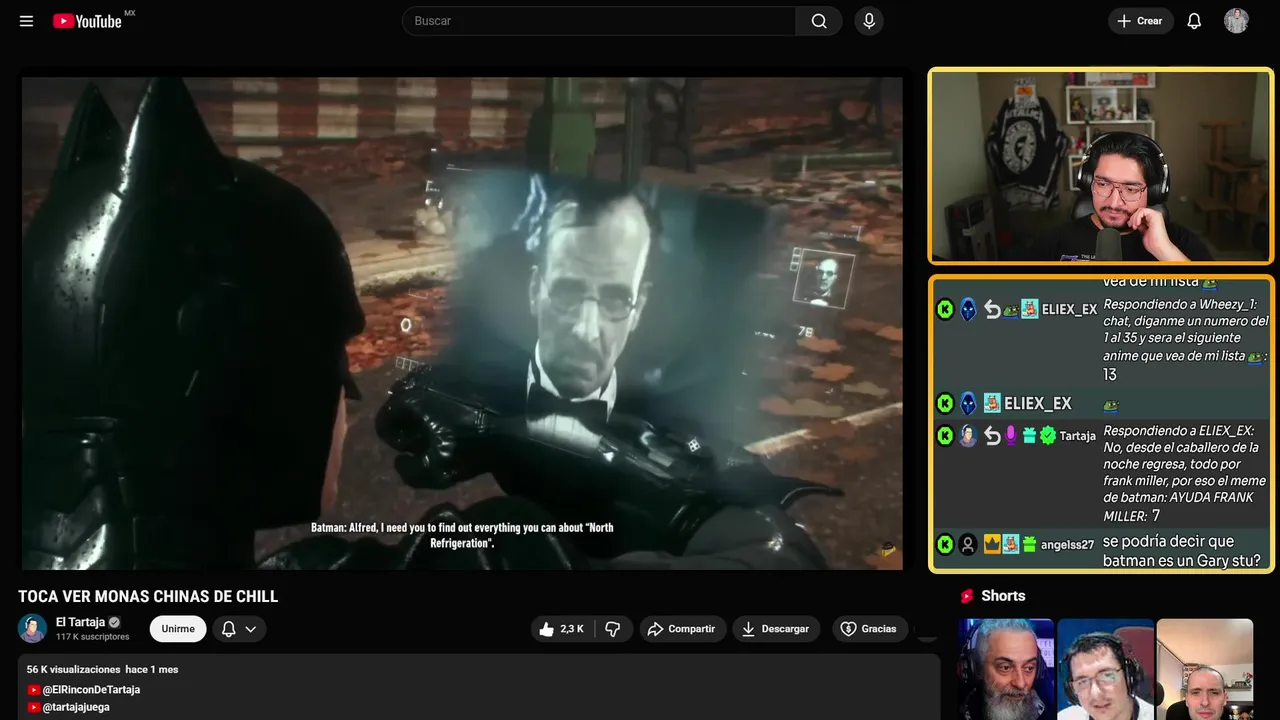Open El Tartaja channel name link

tap(80, 622)
